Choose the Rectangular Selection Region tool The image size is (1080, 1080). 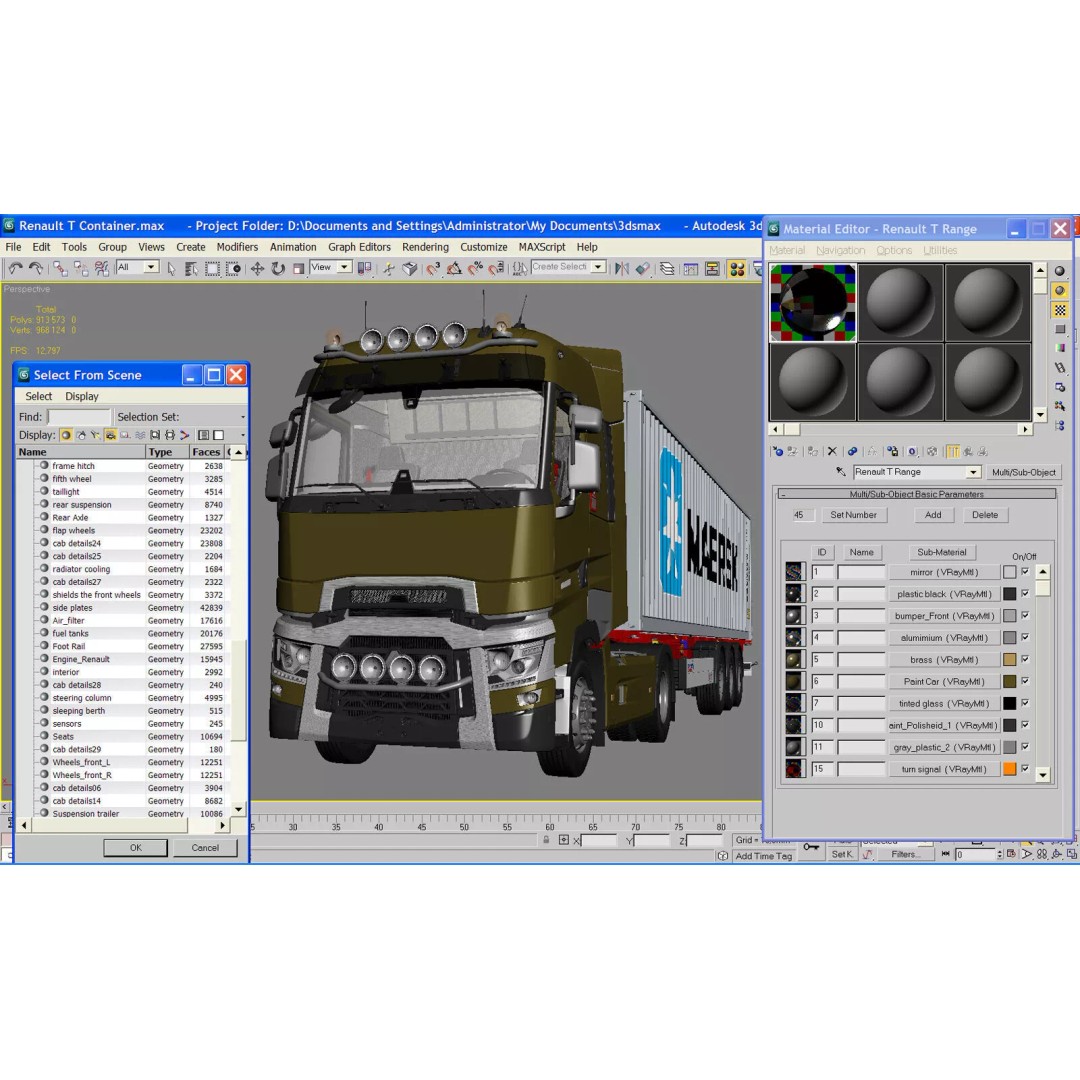213,269
